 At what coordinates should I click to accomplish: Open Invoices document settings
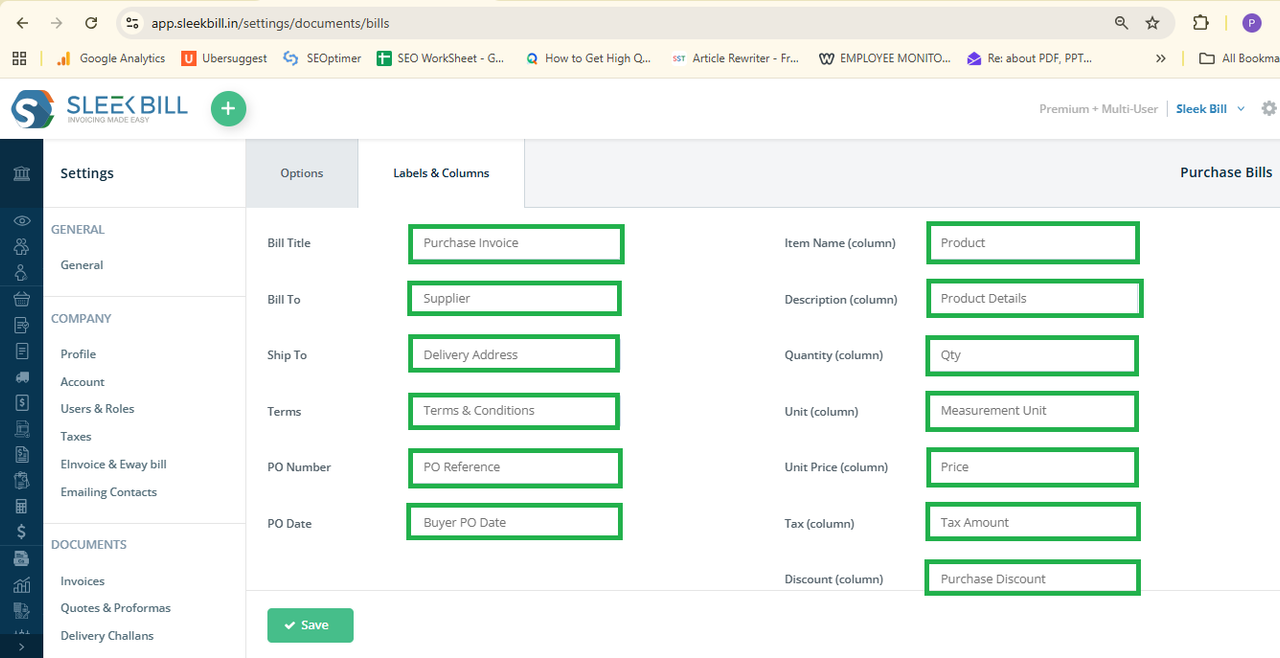pos(82,581)
